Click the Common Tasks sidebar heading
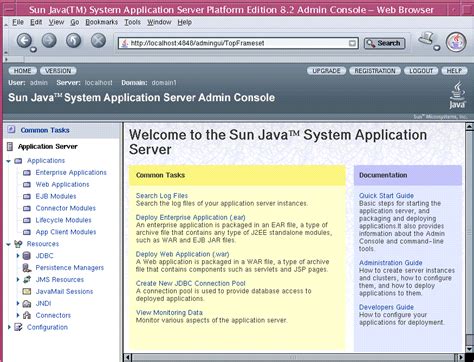The width and height of the screenshot is (474, 362). coord(45,130)
